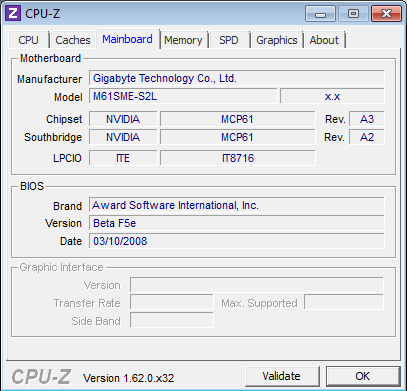Maximize the CPU-Z window

click(x=353, y=14)
